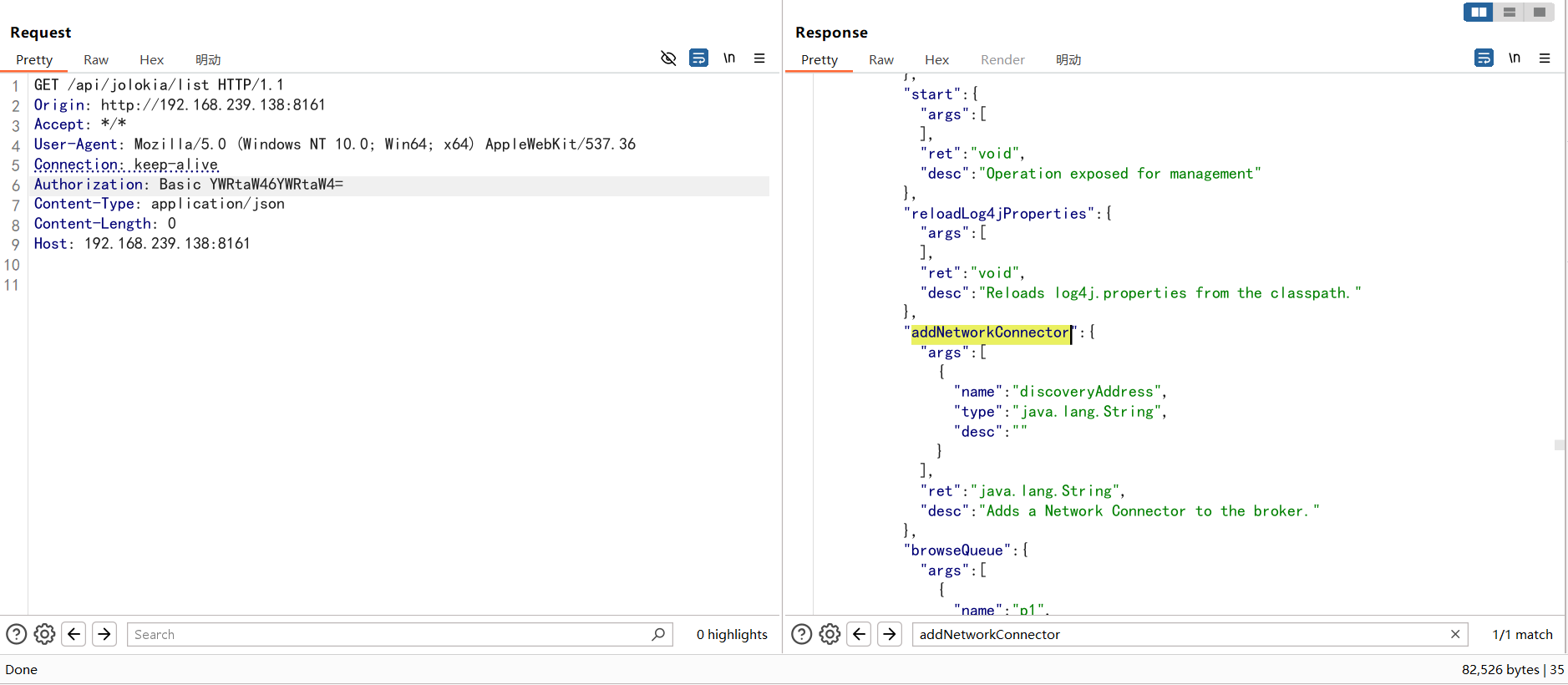Go to next match in Response search
The height and width of the screenshot is (685, 1568).
(890, 634)
